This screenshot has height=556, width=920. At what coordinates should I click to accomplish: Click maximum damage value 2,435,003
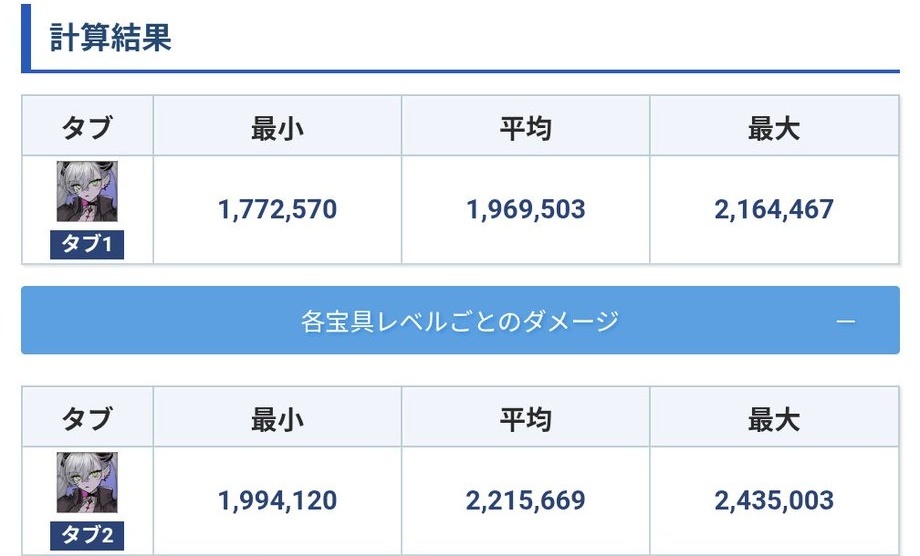(774, 500)
